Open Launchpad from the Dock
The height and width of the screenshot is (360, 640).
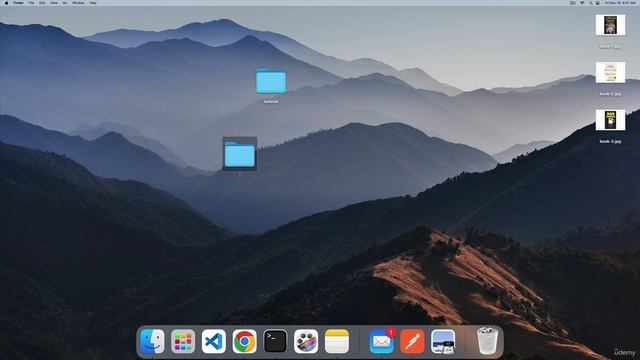point(183,341)
